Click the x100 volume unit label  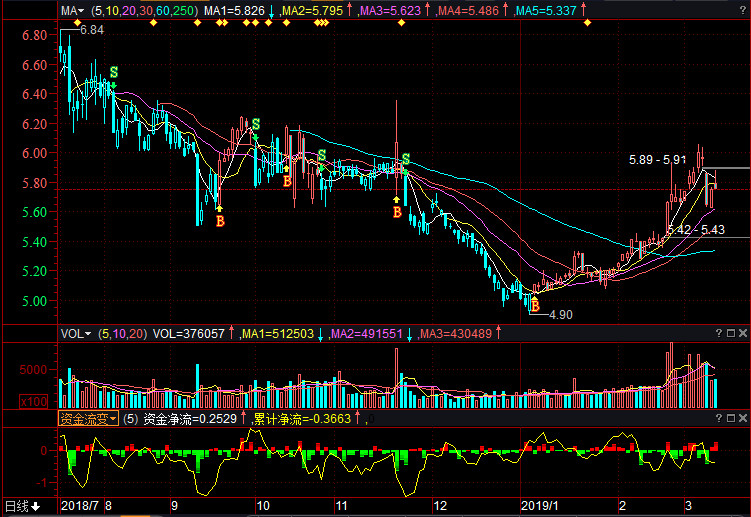35,400
